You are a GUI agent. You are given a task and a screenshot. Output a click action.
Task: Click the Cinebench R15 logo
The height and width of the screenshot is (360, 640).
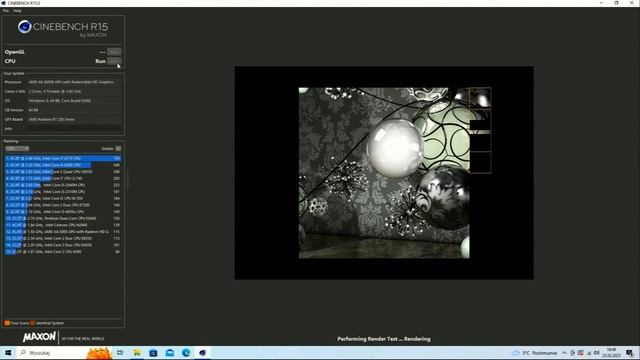click(x=63, y=29)
